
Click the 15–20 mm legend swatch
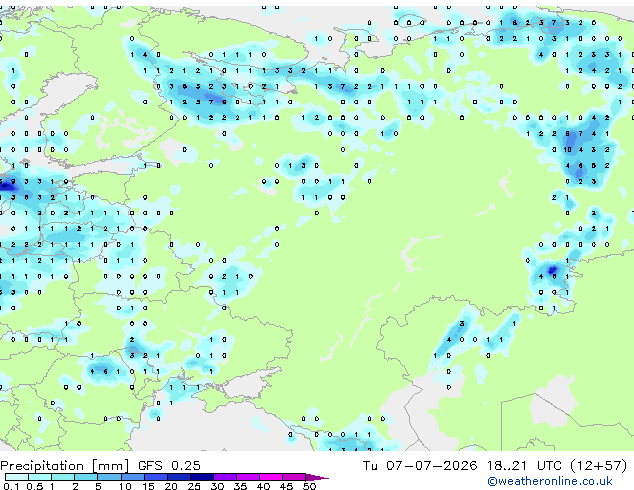click(x=156, y=477)
